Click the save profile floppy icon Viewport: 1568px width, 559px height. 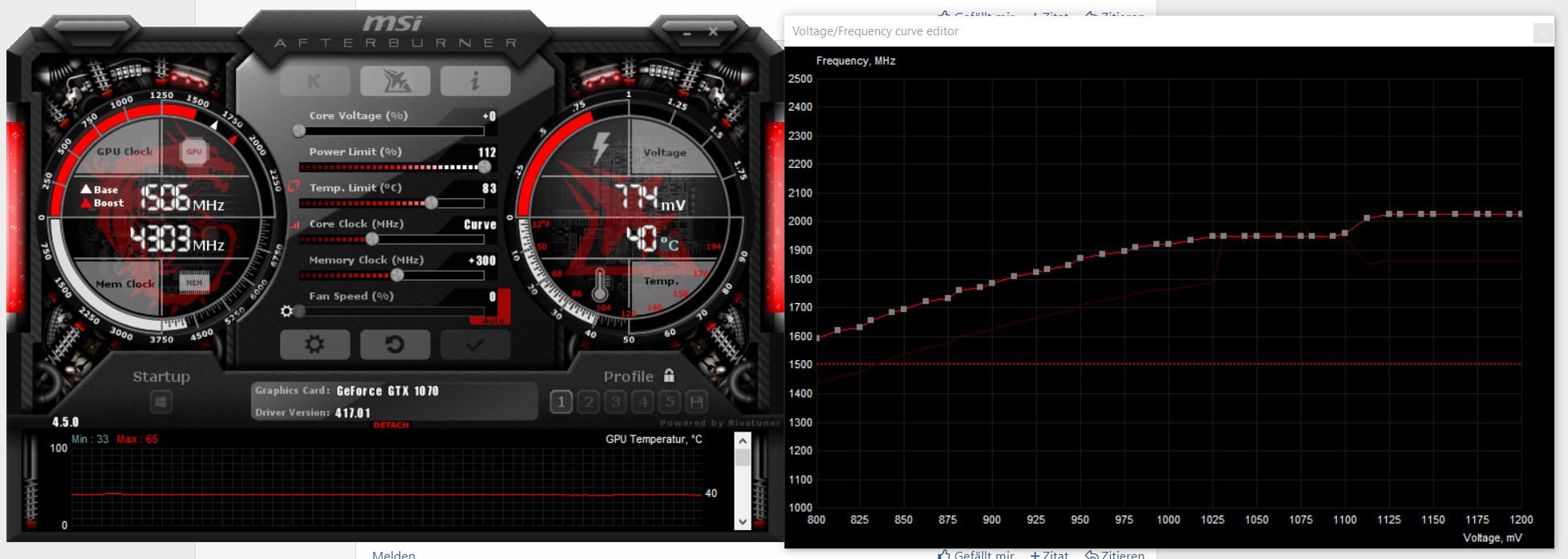697,402
